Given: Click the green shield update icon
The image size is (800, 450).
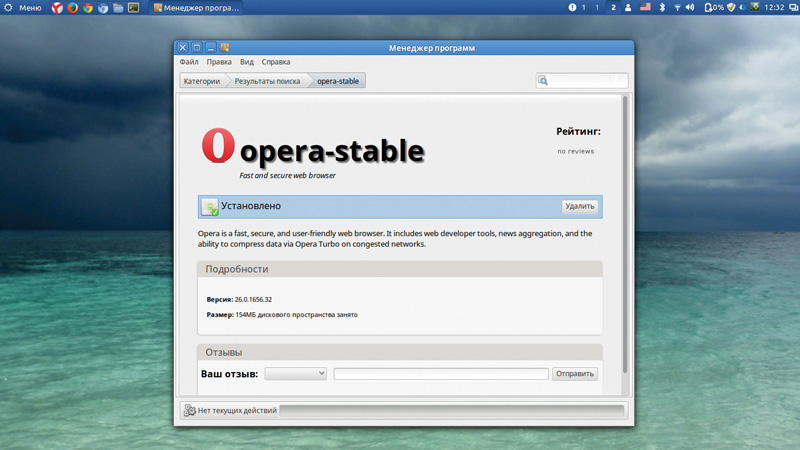Looking at the screenshot, I should 731,8.
